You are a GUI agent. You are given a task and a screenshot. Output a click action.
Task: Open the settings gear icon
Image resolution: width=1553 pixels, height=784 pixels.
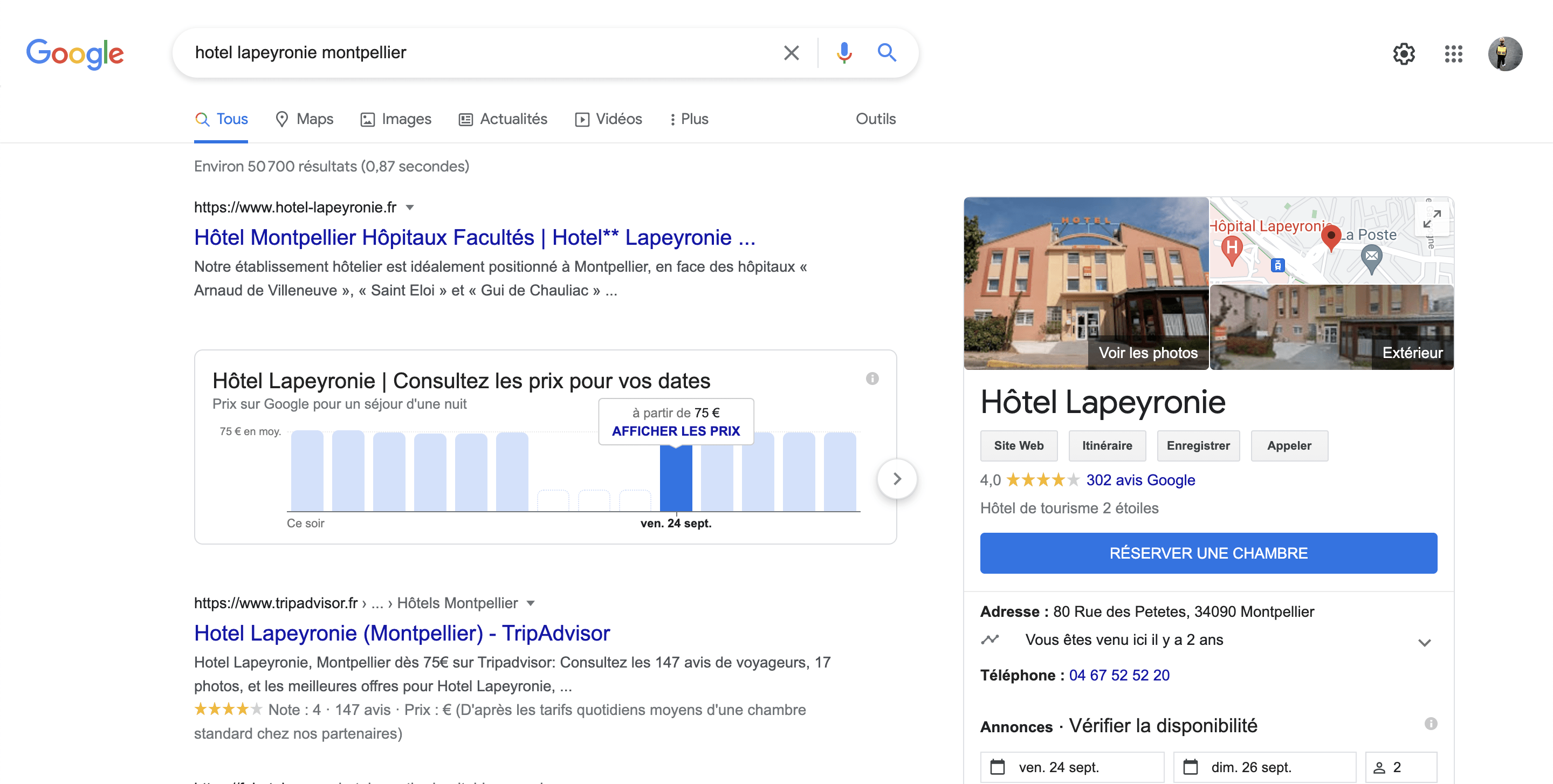(x=1404, y=54)
